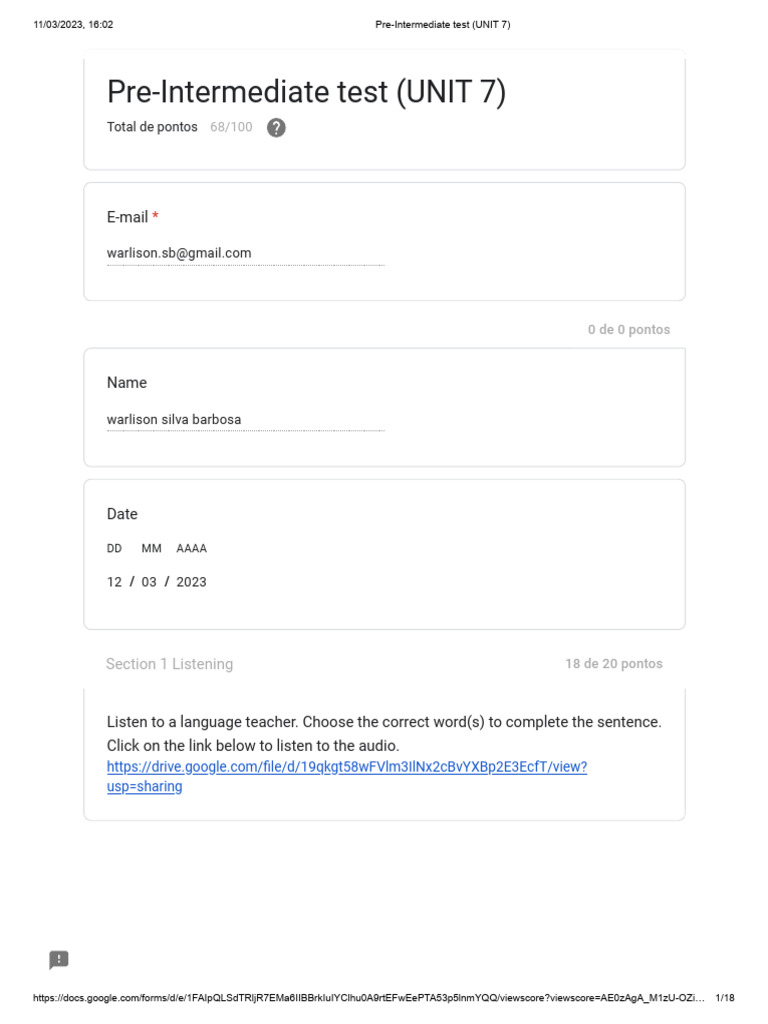Select the Section 1 Listening header
This screenshot has width=768, height=1024.
point(169,664)
